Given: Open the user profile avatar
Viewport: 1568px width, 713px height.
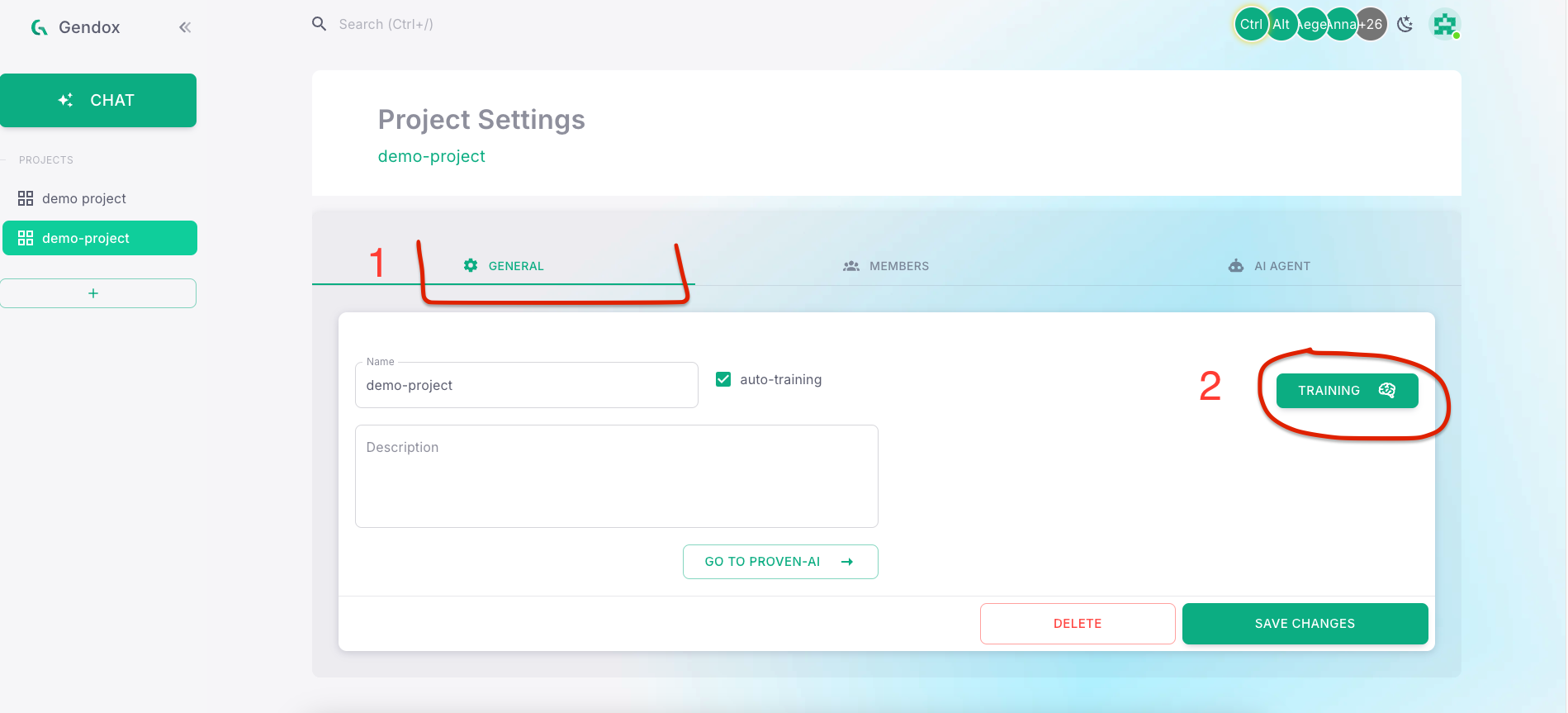Looking at the screenshot, I should coord(1444,25).
